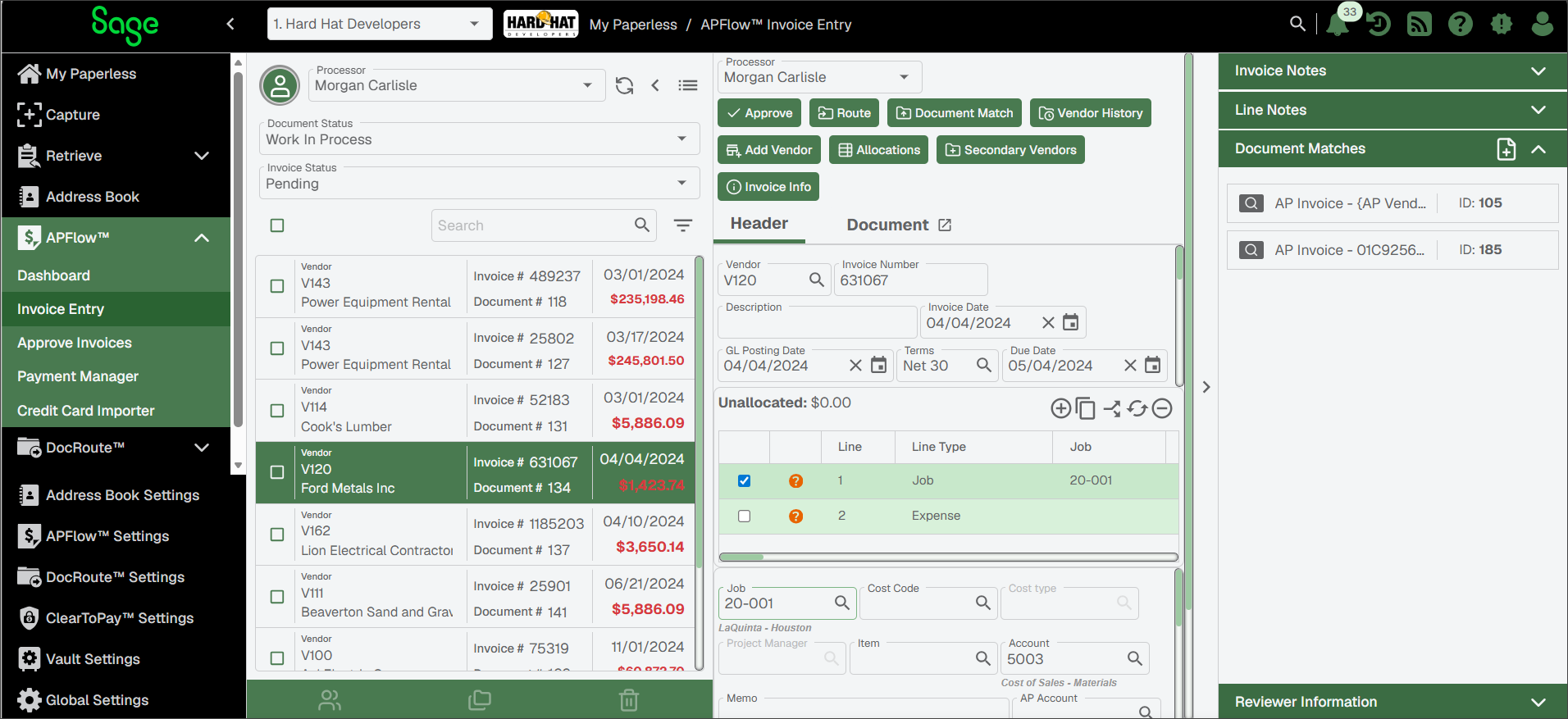Open the Processor dropdown above invoice list
Viewport: 1568px width, 719px height.
456,85
